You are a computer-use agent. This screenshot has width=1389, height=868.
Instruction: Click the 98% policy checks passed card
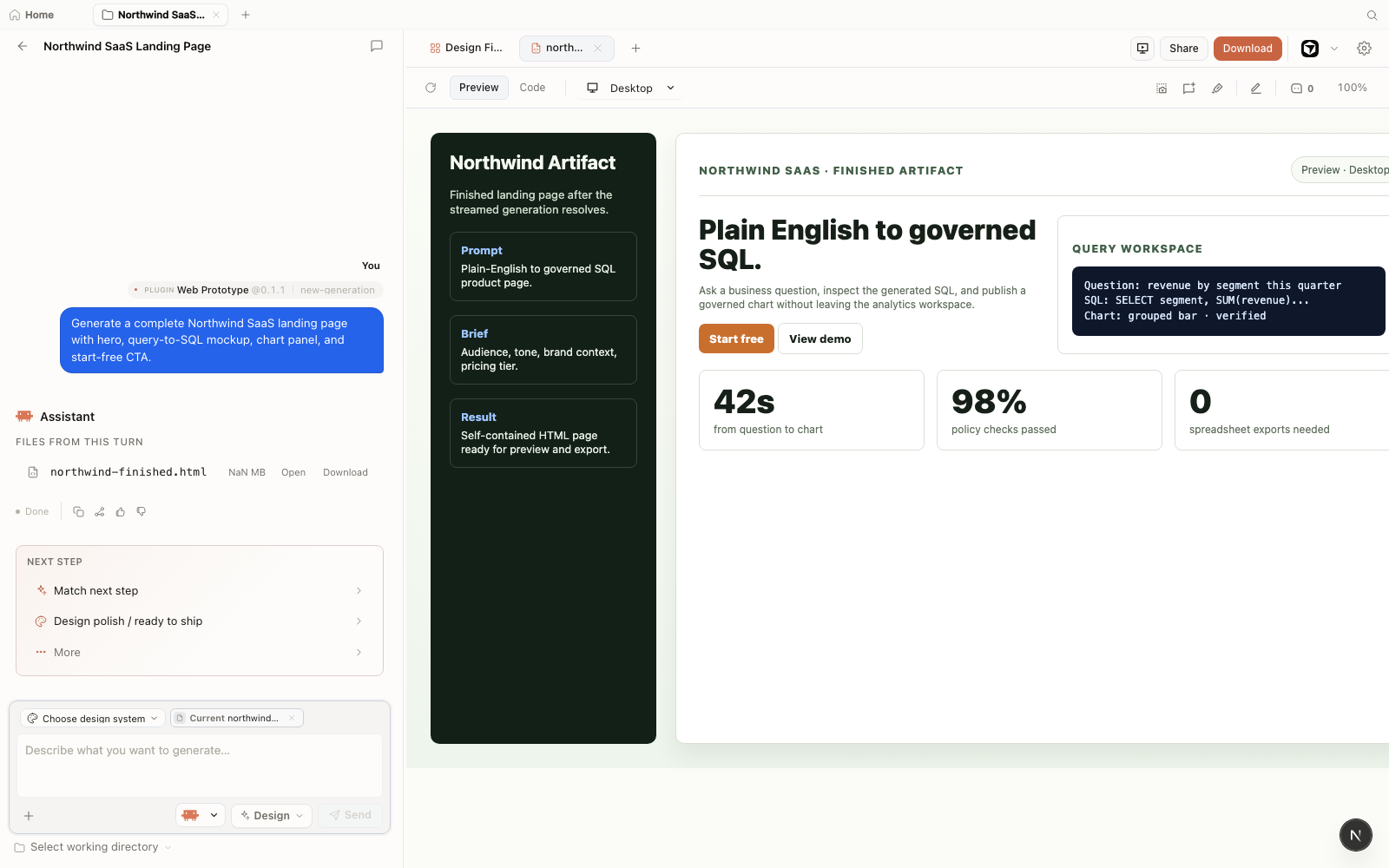point(1050,410)
